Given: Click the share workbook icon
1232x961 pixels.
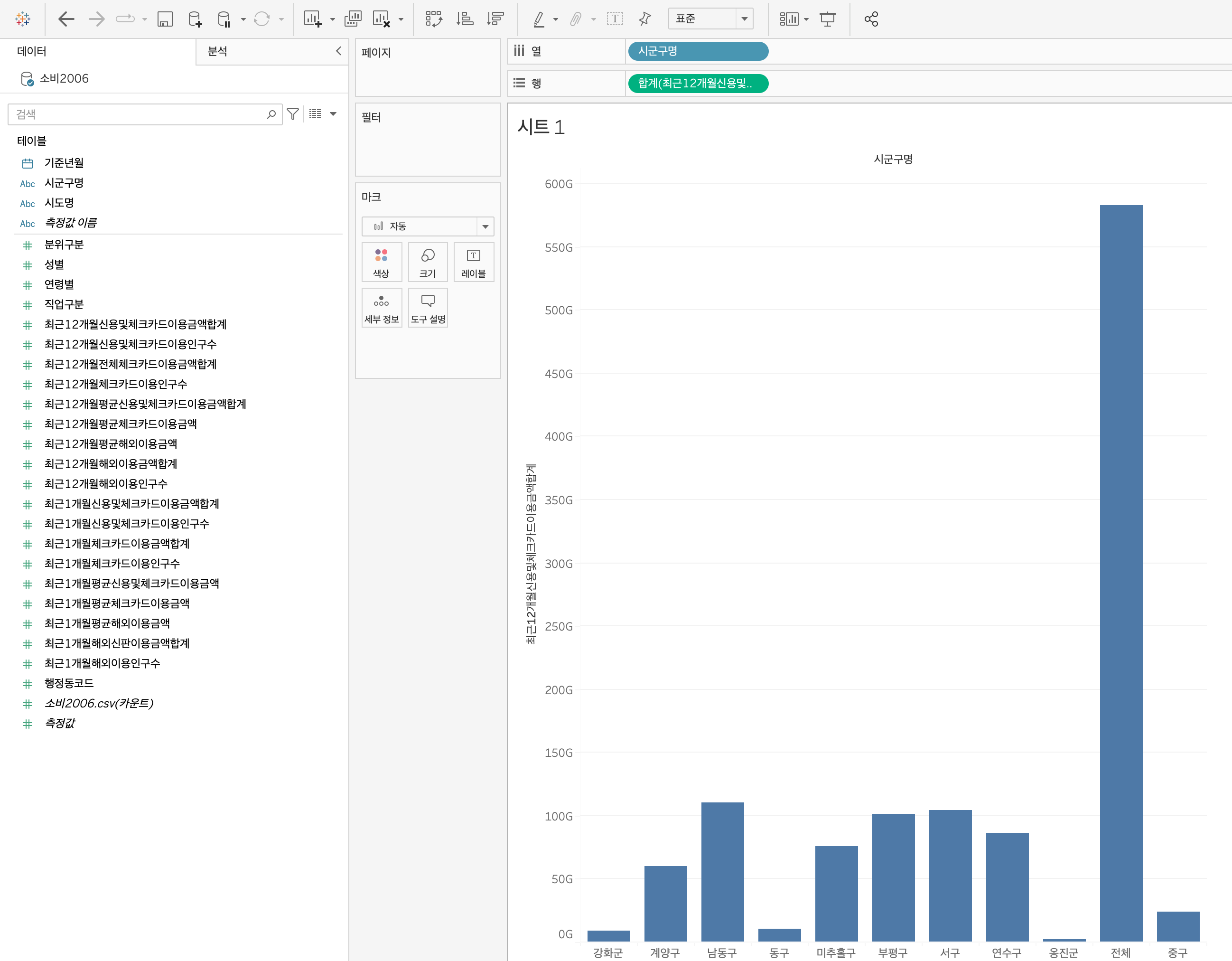Looking at the screenshot, I should point(871,19).
